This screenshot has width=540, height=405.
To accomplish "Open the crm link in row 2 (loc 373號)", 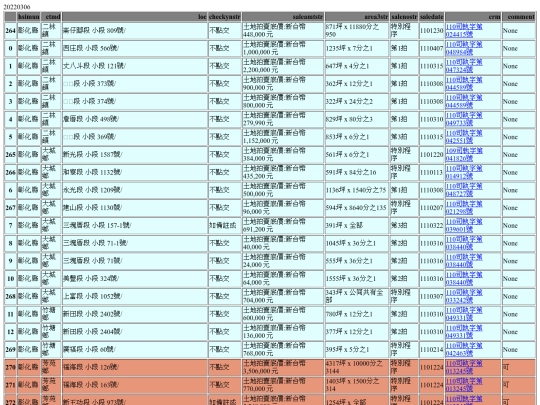I will click(464, 84).
